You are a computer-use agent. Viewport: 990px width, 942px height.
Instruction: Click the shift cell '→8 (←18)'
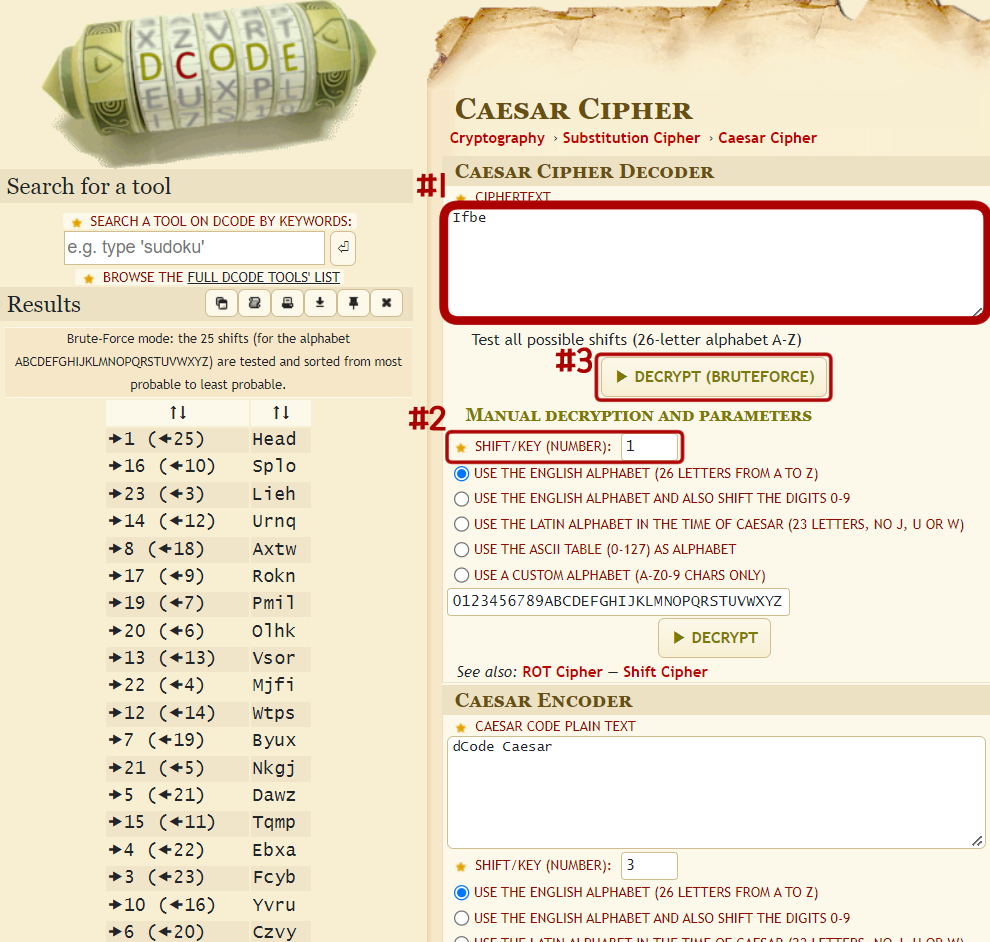[177, 549]
